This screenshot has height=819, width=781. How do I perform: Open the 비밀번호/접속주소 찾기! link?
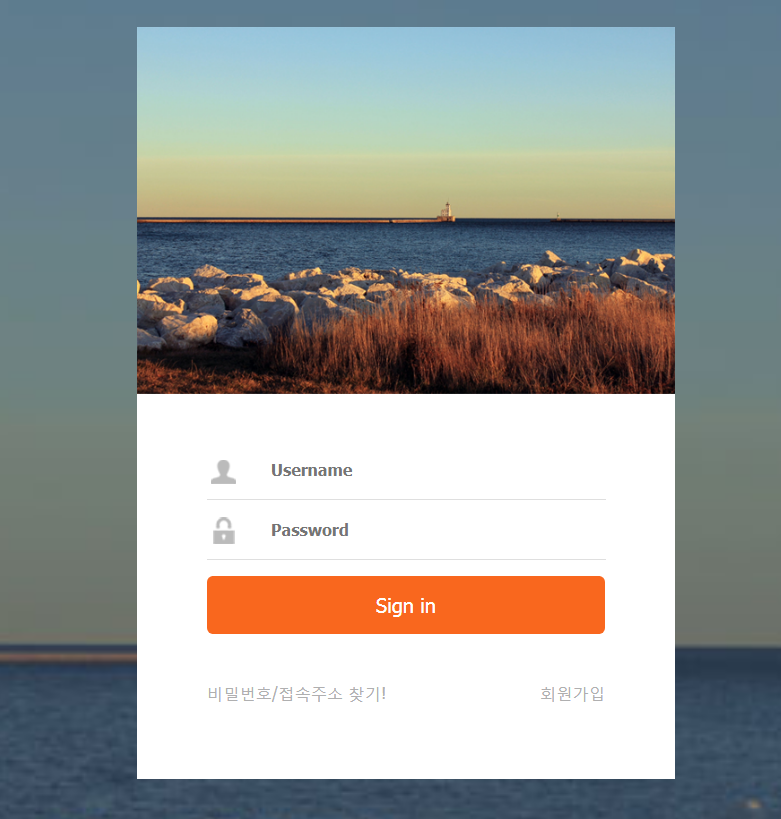click(x=297, y=694)
